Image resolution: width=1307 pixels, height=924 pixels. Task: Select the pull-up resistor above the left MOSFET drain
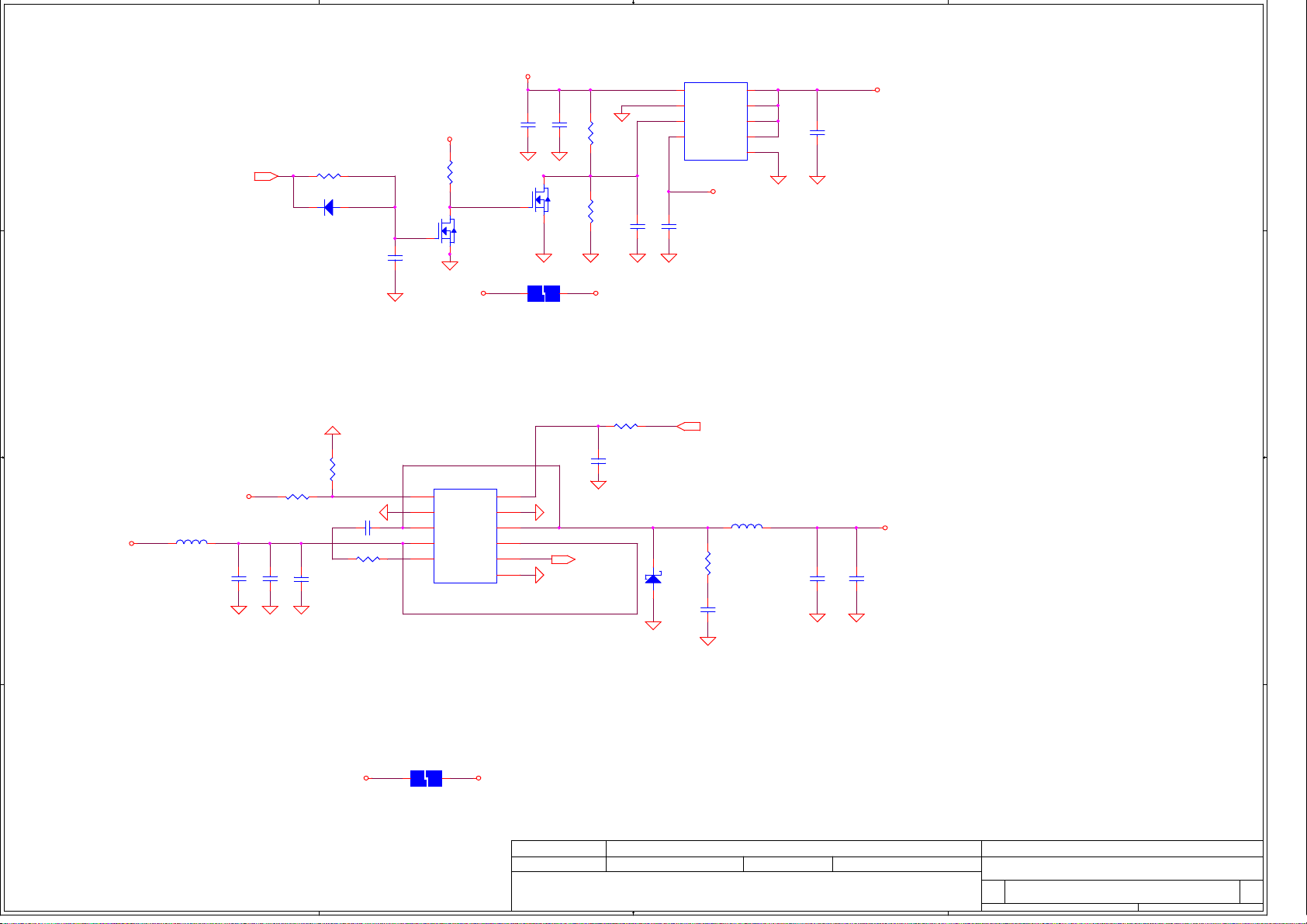(449, 172)
